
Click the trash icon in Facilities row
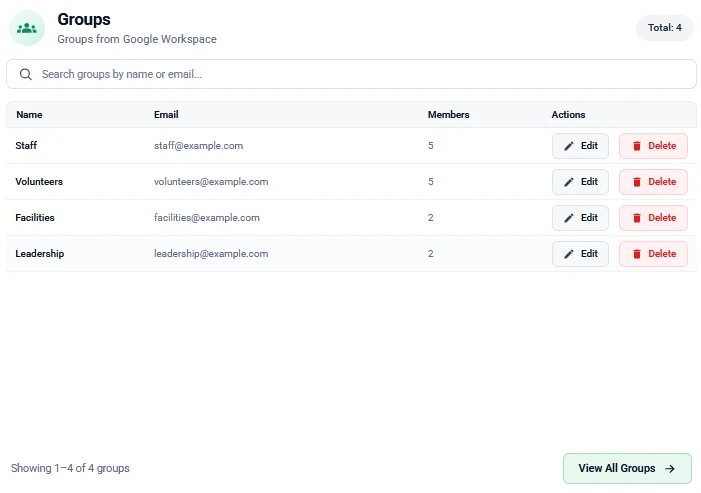pos(637,218)
